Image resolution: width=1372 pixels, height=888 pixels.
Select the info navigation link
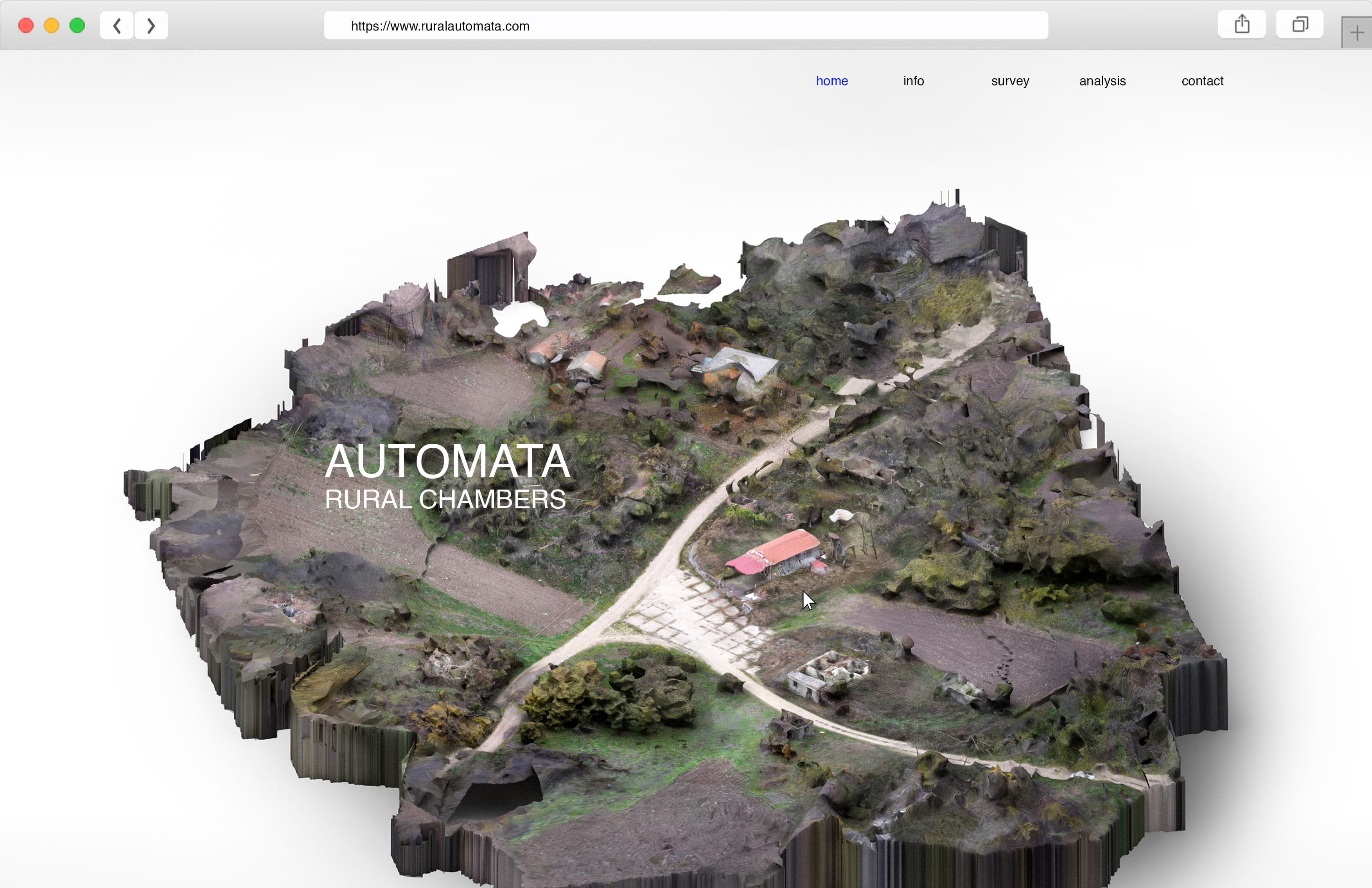(x=913, y=81)
